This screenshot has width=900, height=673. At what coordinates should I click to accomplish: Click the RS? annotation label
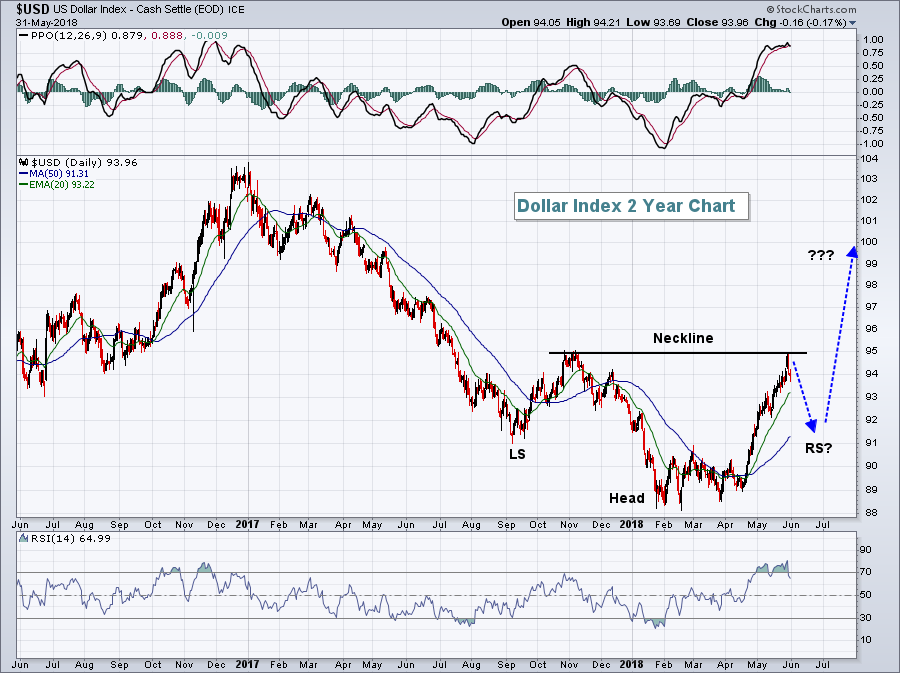click(818, 448)
